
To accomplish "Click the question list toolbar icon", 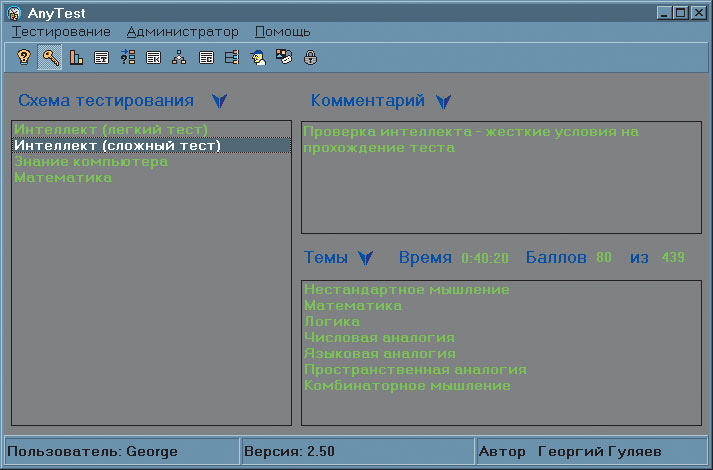I will tap(128, 58).
